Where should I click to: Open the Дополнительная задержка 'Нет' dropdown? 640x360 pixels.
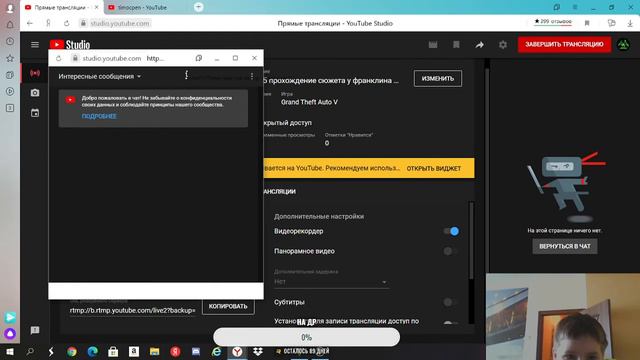click(331, 282)
